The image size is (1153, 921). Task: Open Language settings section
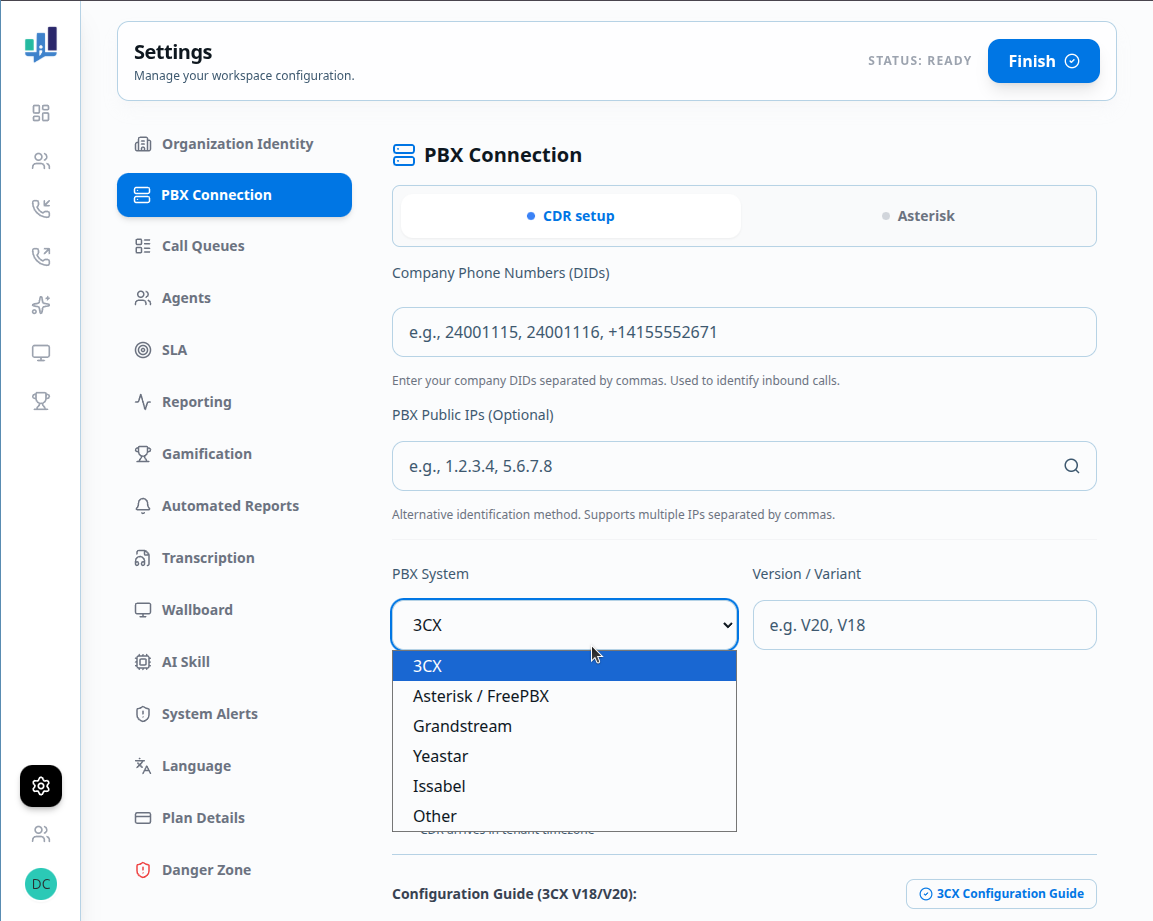tap(235, 767)
